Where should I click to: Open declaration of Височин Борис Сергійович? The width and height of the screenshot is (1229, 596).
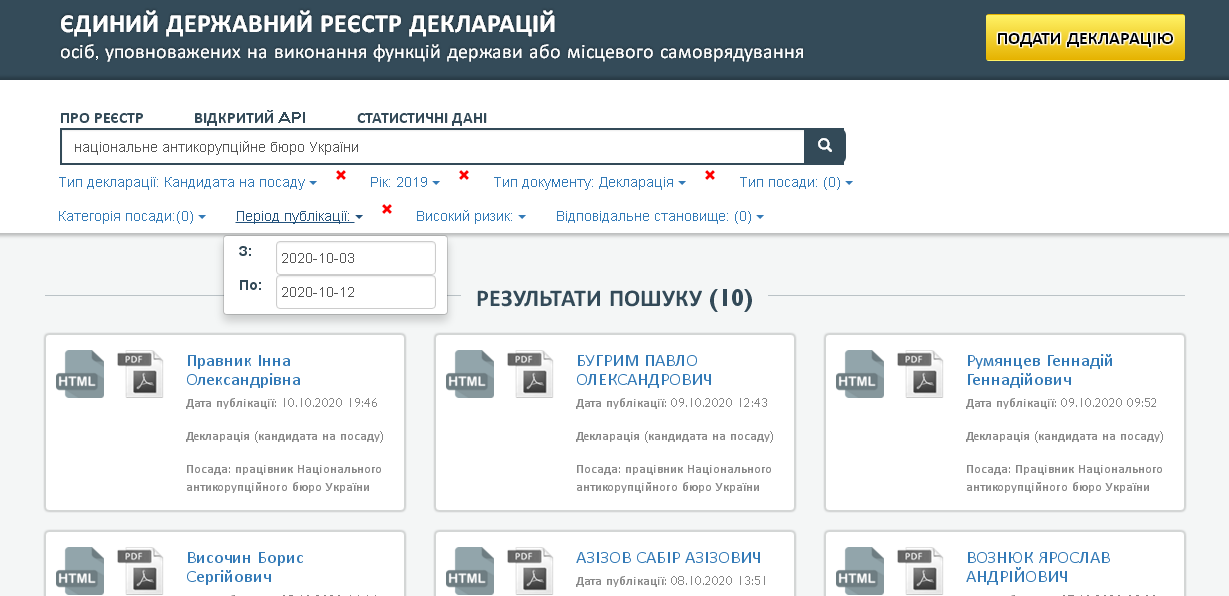tap(245, 567)
